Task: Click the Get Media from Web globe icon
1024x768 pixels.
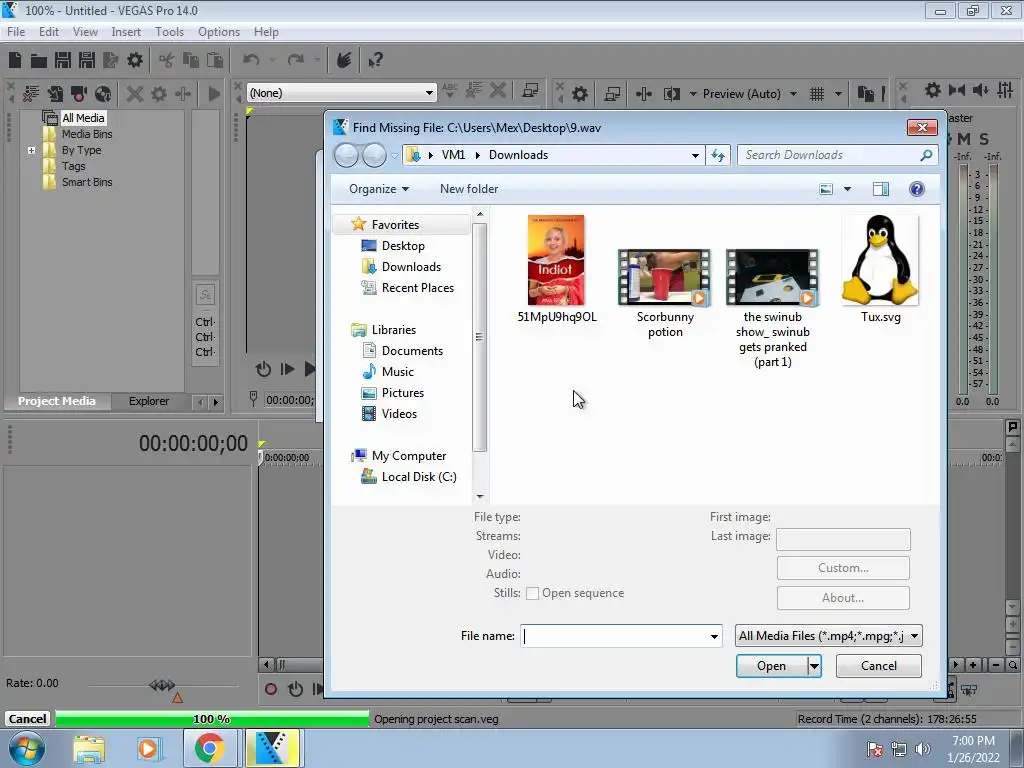Action: point(103,93)
